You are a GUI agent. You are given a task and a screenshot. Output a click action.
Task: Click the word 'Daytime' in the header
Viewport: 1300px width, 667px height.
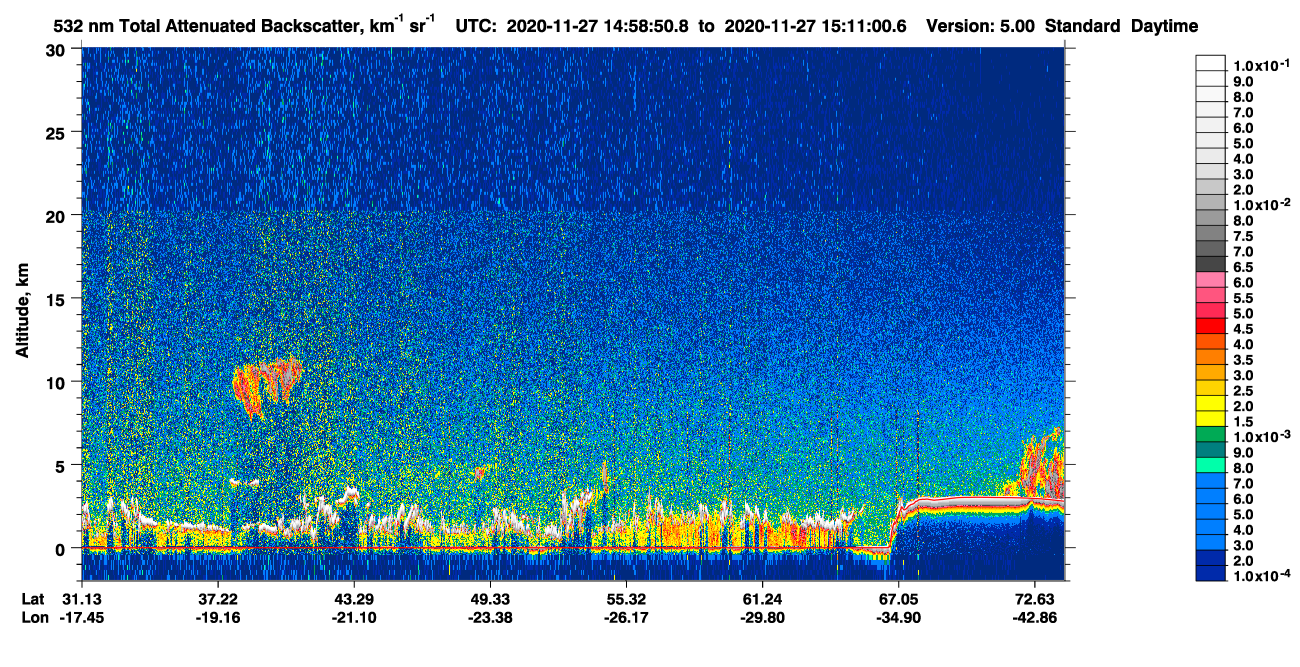coord(1165,27)
